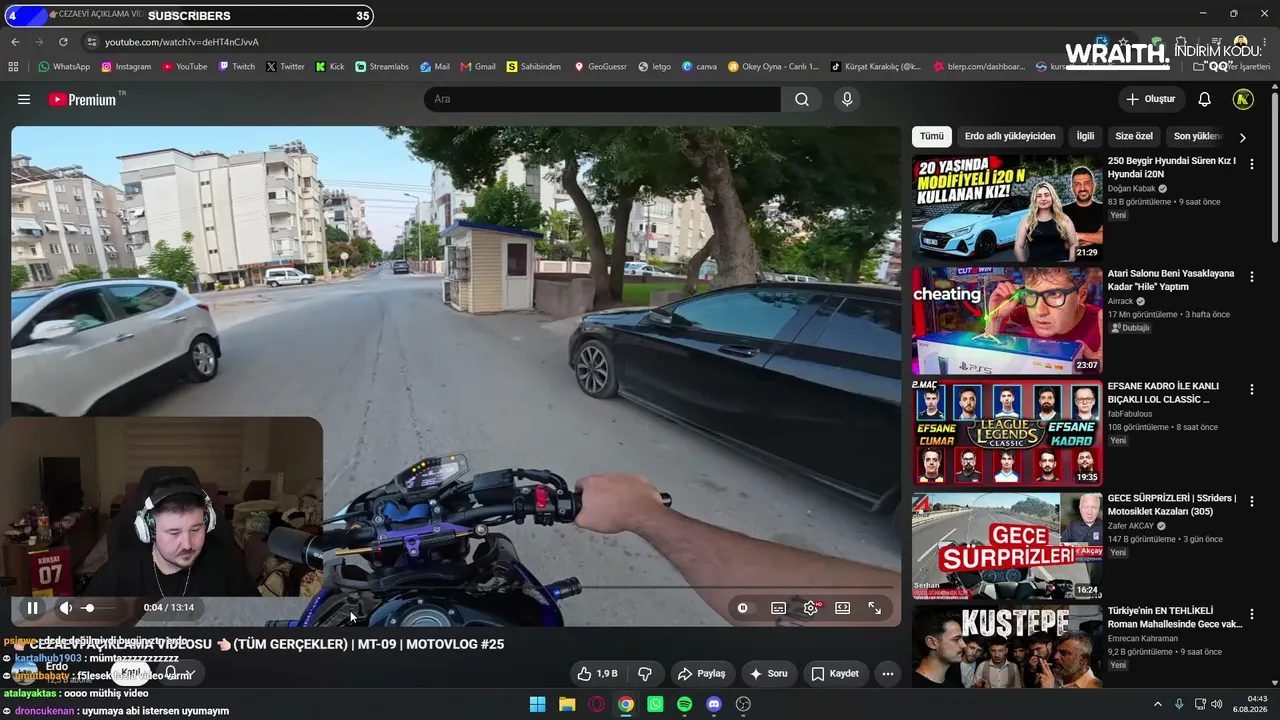
Task: Share the video via Paylaş
Action: coord(703,674)
